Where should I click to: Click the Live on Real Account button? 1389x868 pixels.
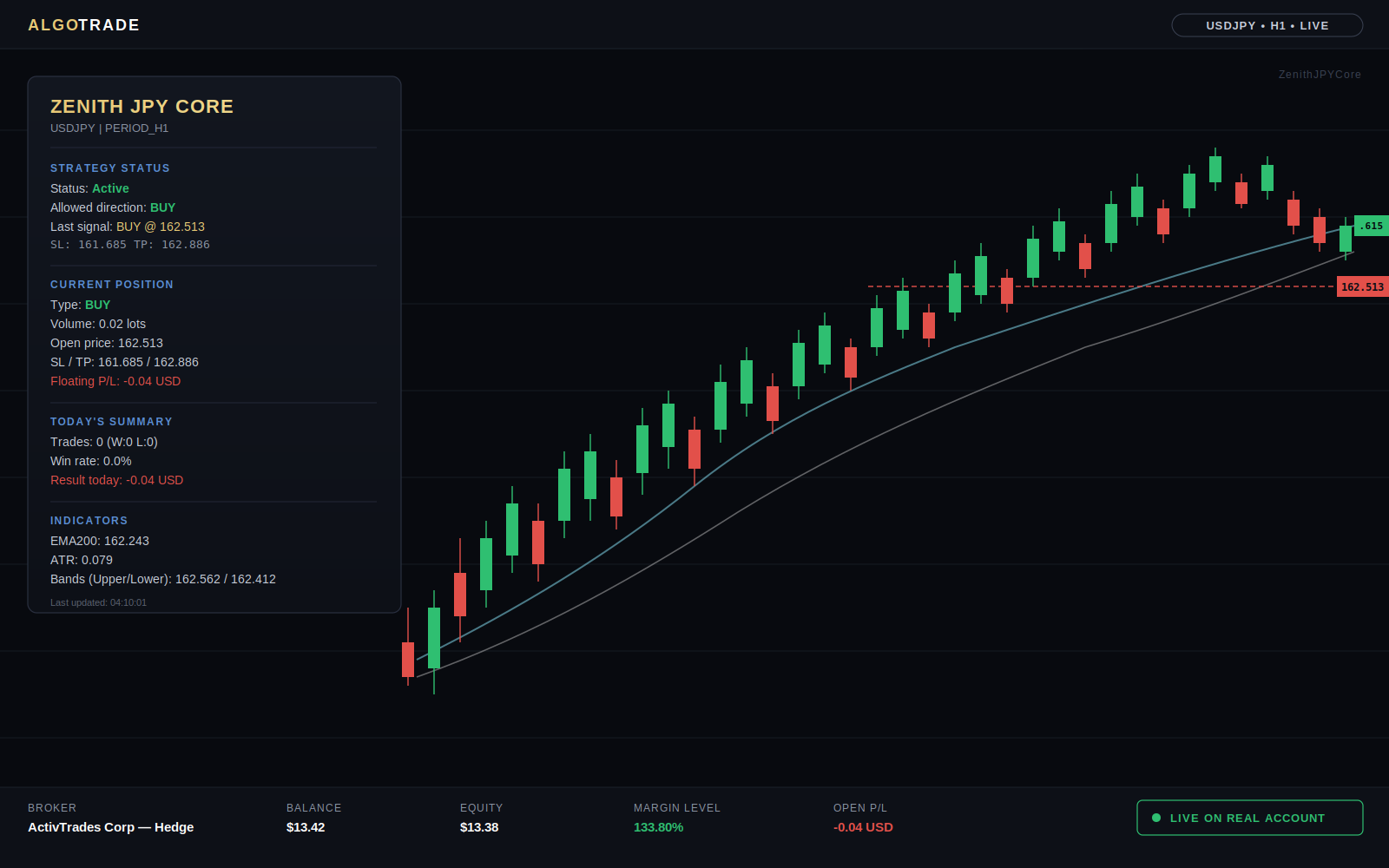click(x=1249, y=818)
